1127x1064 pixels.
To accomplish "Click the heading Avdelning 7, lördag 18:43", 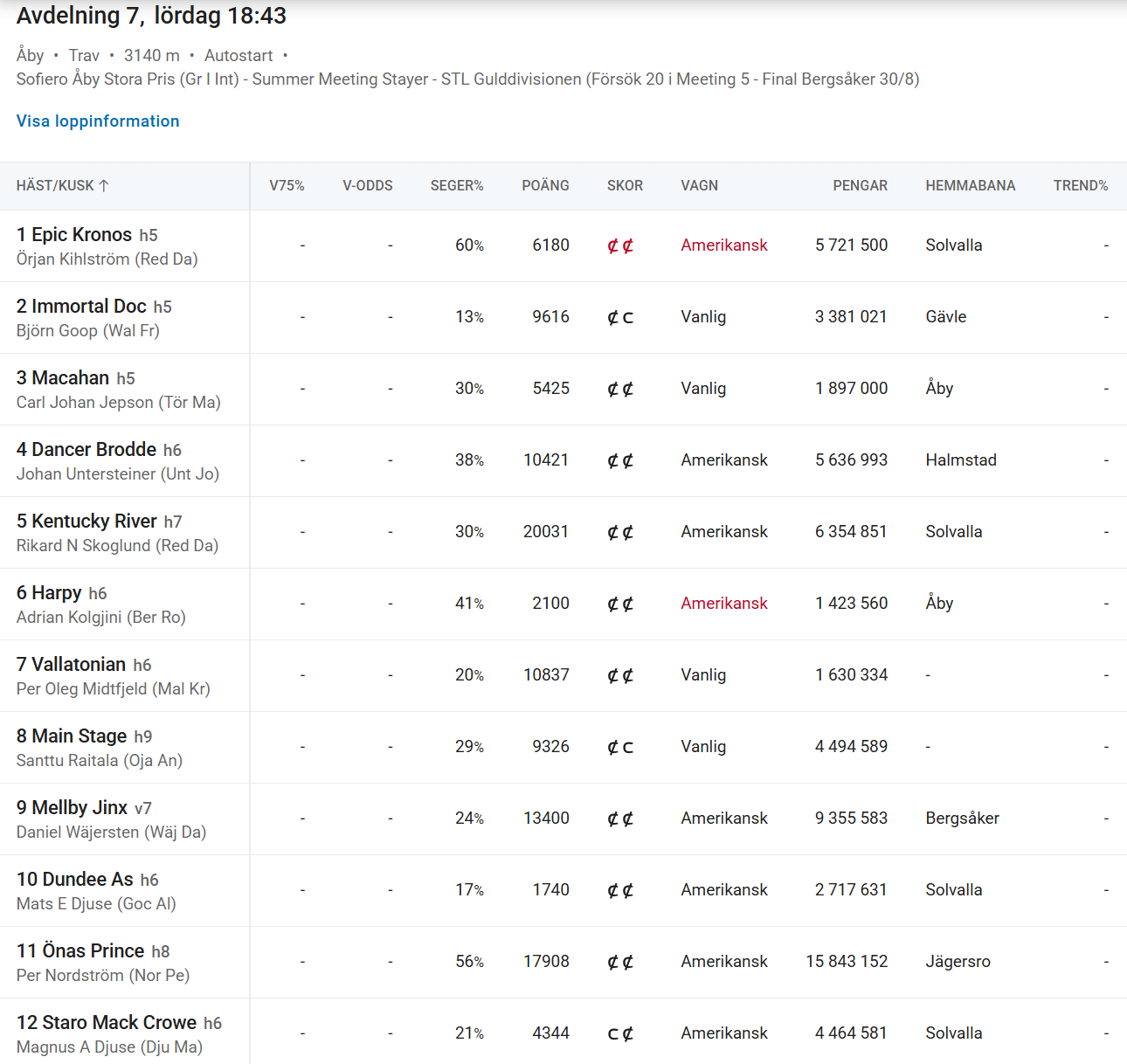I will [151, 16].
